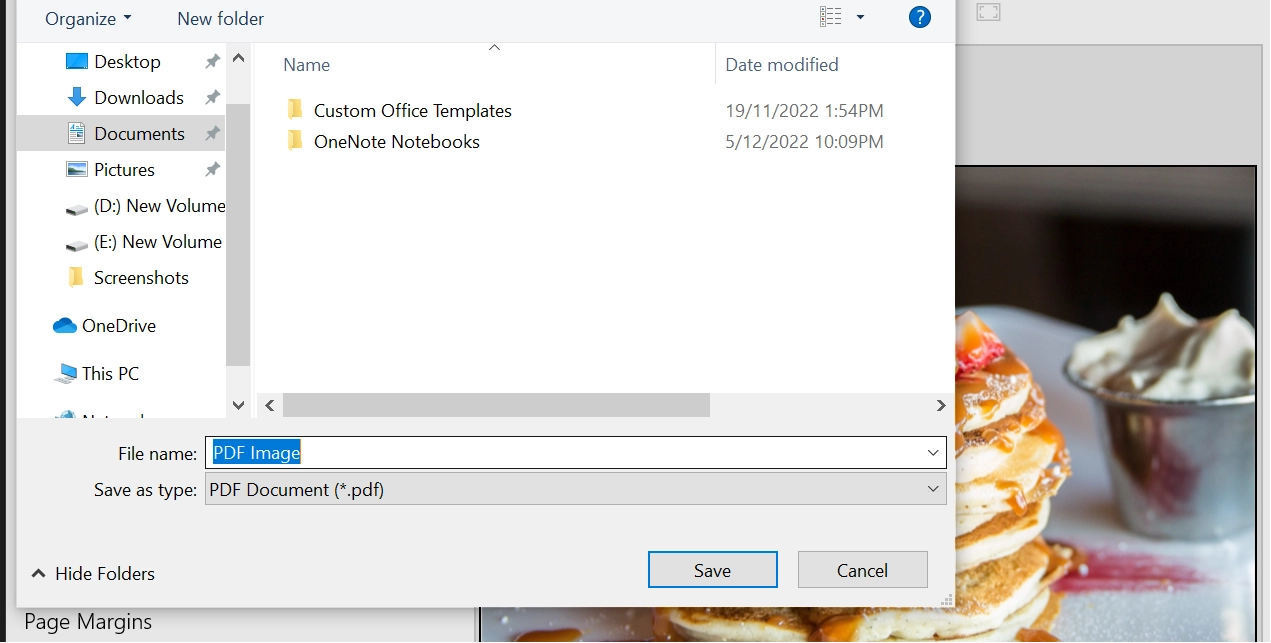Select the Screenshots folder in sidebar
Viewport: 1271px width, 643px height.
pos(141,277)
